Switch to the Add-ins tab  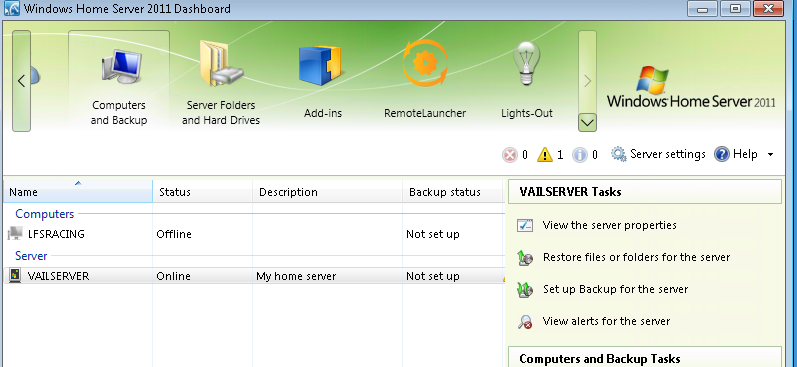(323, 81)
